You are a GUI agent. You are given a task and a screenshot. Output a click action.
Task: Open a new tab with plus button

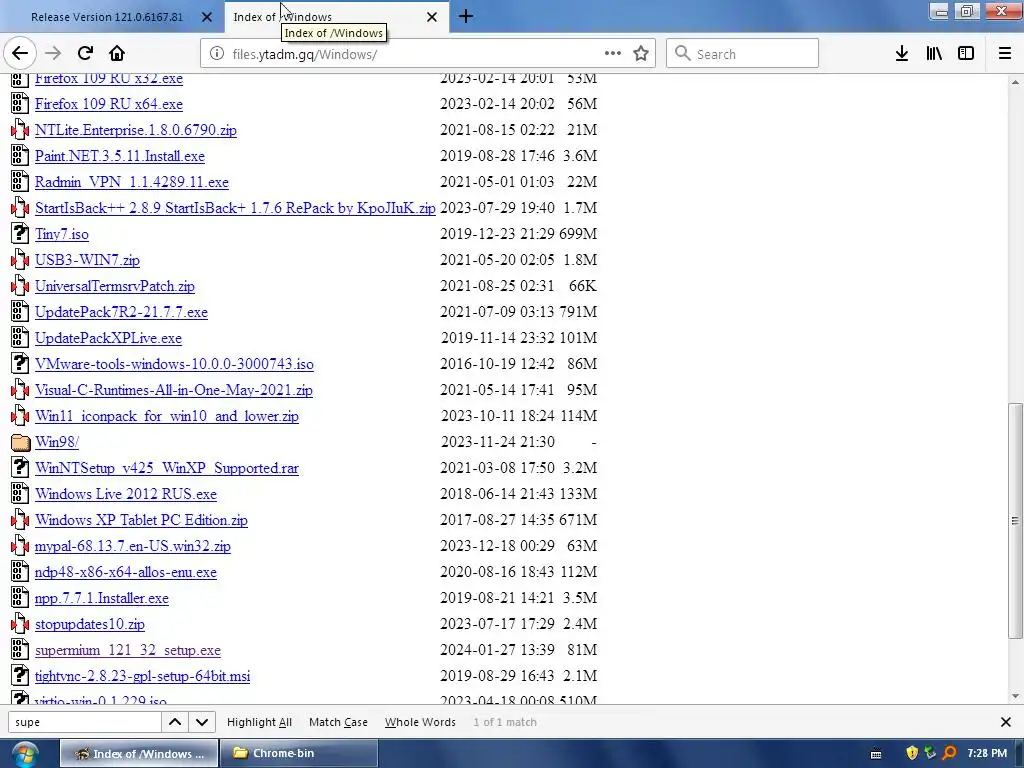pyautogui.click(x=466, y=16)
